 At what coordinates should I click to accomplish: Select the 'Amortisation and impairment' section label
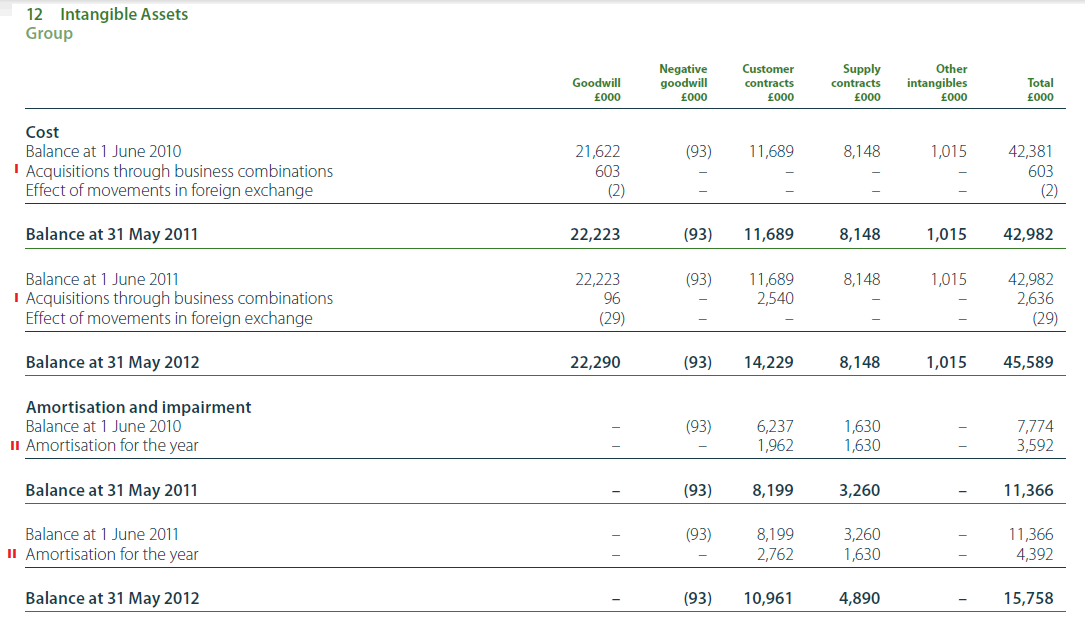point(138,407)
